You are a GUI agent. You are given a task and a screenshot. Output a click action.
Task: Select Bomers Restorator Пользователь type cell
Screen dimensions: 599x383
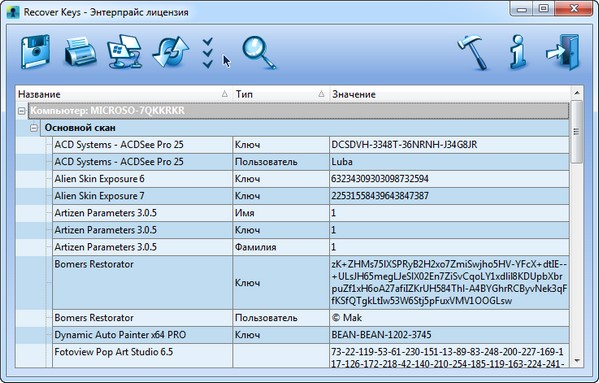tap(281, 318)
